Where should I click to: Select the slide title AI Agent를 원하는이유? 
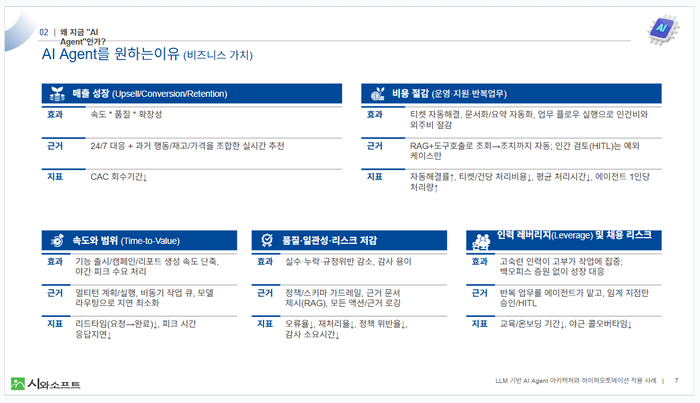pyautogui.click(x=111, y=54)
